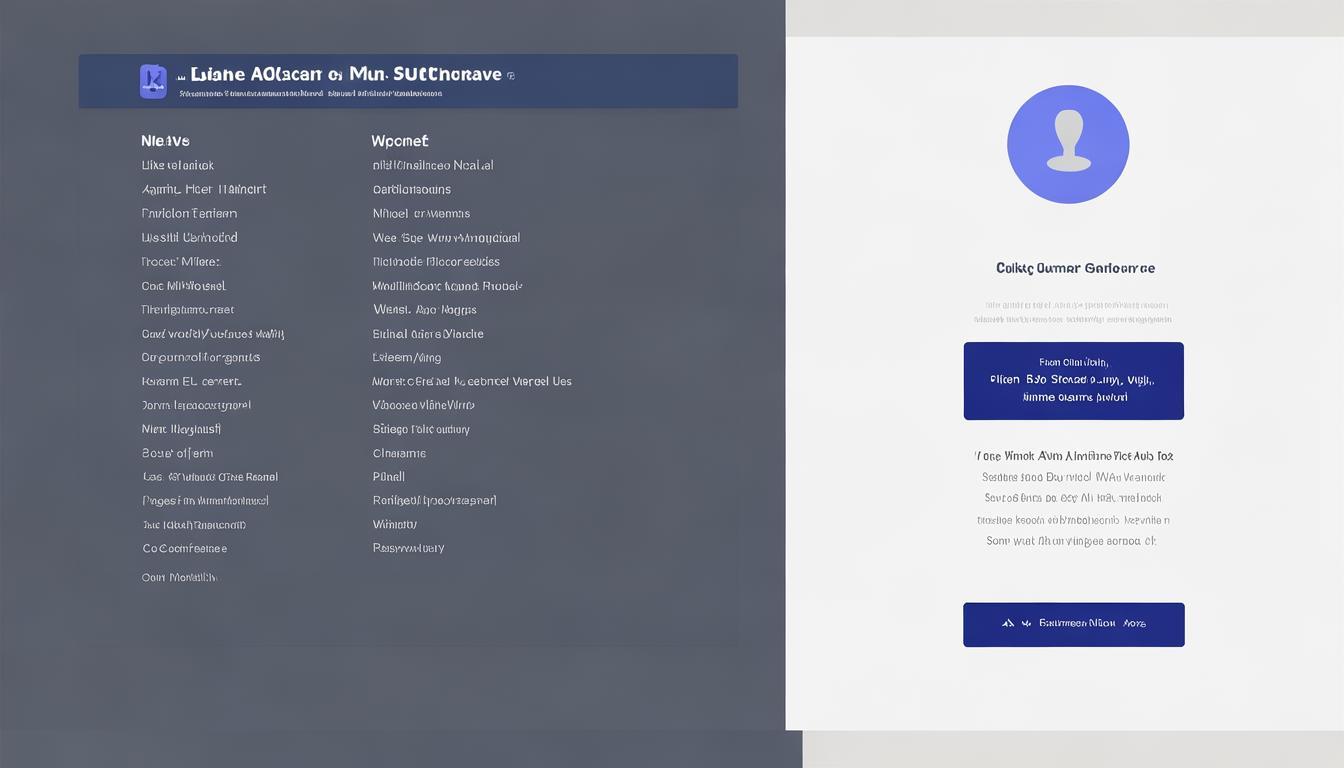
Task: Click the "Co Coomfeenee" list item
Action: [184, 549]
